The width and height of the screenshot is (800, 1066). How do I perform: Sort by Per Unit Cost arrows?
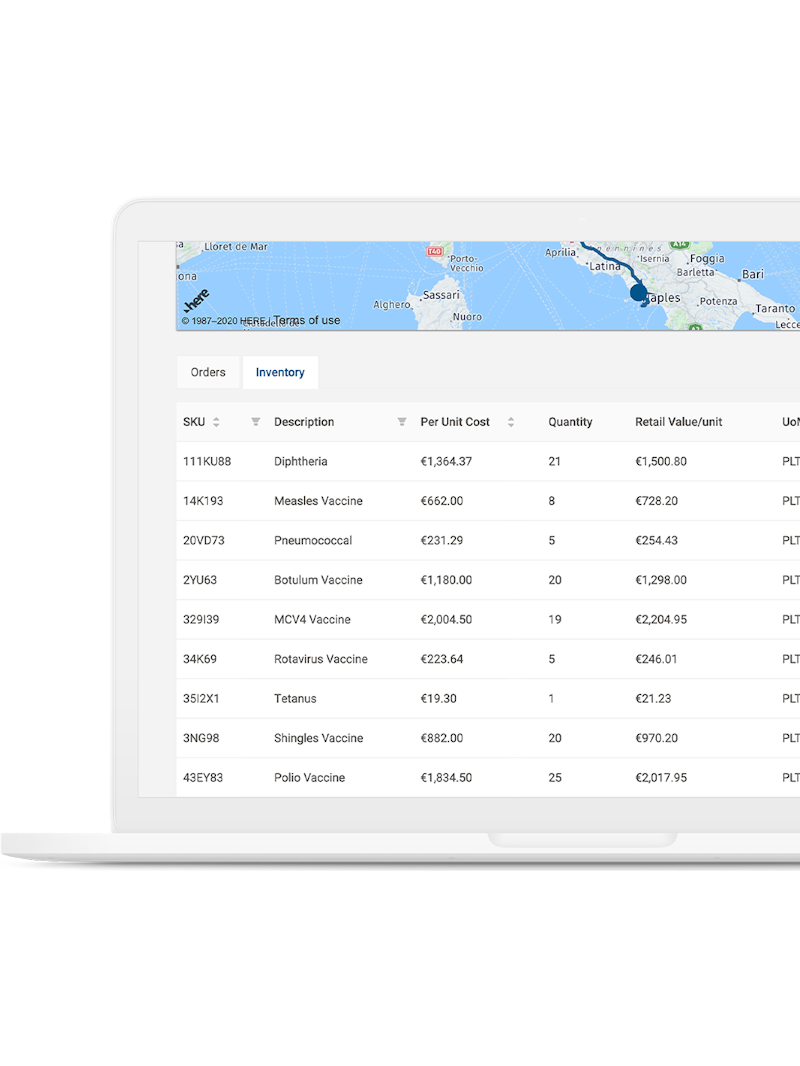(x=510, y=422)
